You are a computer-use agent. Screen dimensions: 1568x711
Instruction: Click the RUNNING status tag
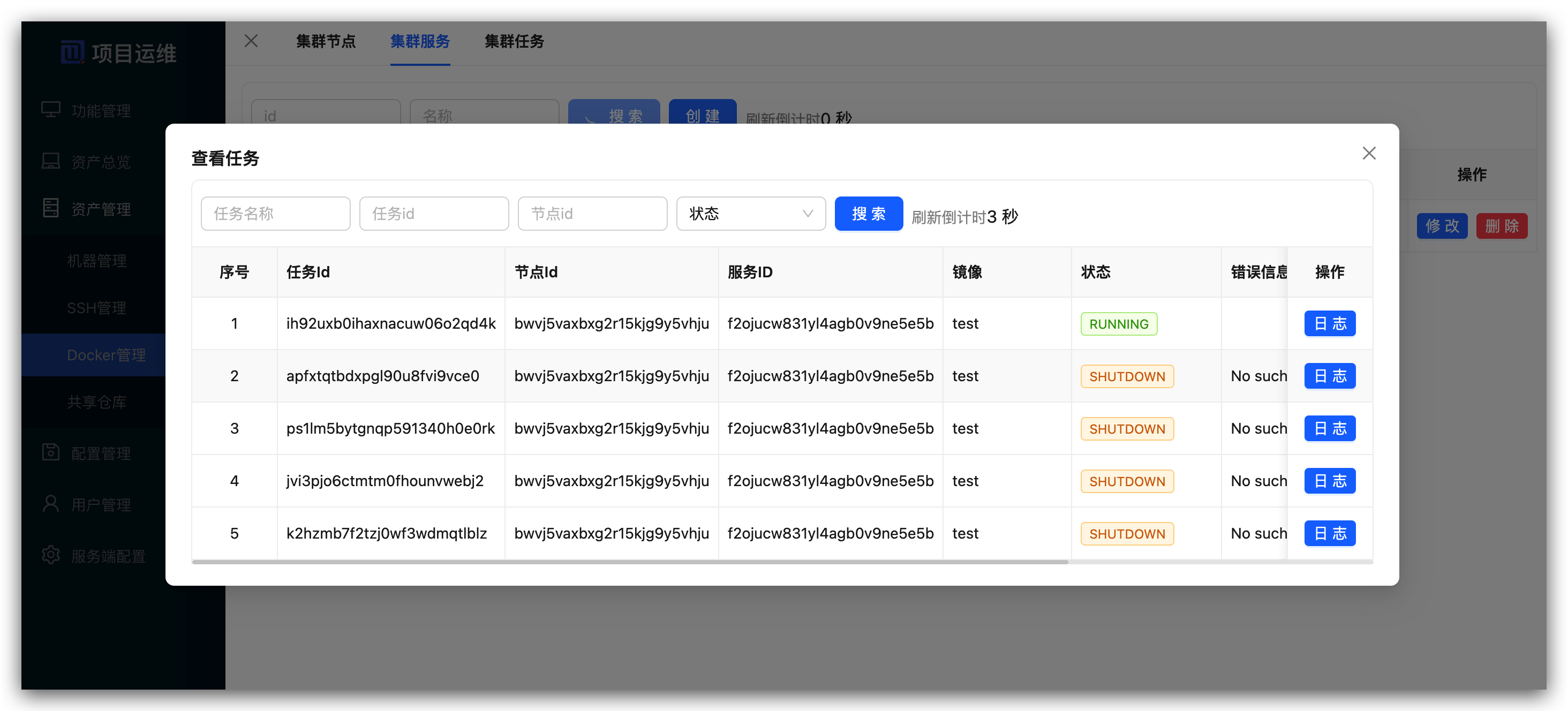(x=1118, y=324)
